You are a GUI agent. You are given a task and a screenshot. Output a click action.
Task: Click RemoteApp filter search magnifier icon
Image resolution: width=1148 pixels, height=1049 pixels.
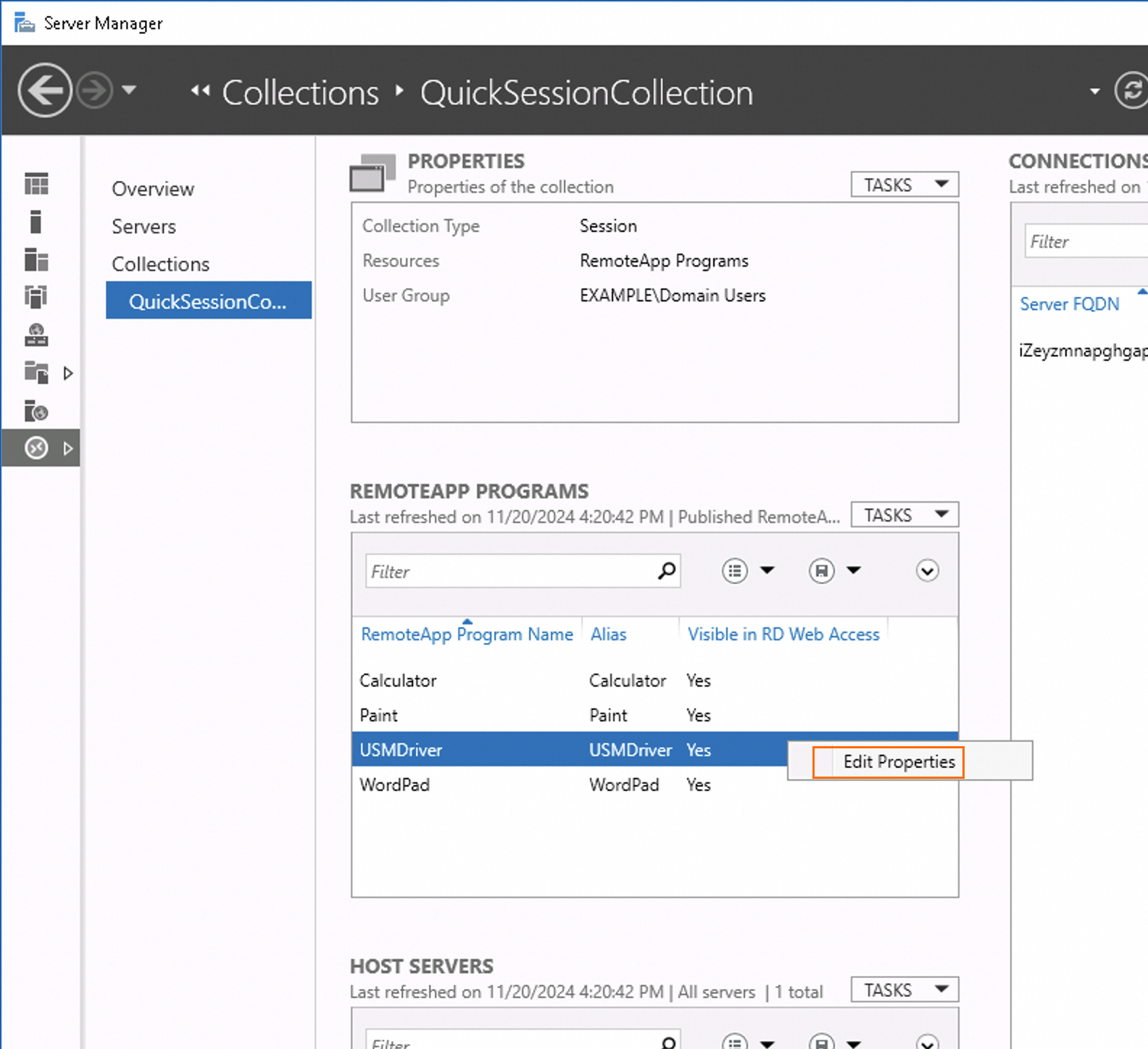tap(666, 571)
